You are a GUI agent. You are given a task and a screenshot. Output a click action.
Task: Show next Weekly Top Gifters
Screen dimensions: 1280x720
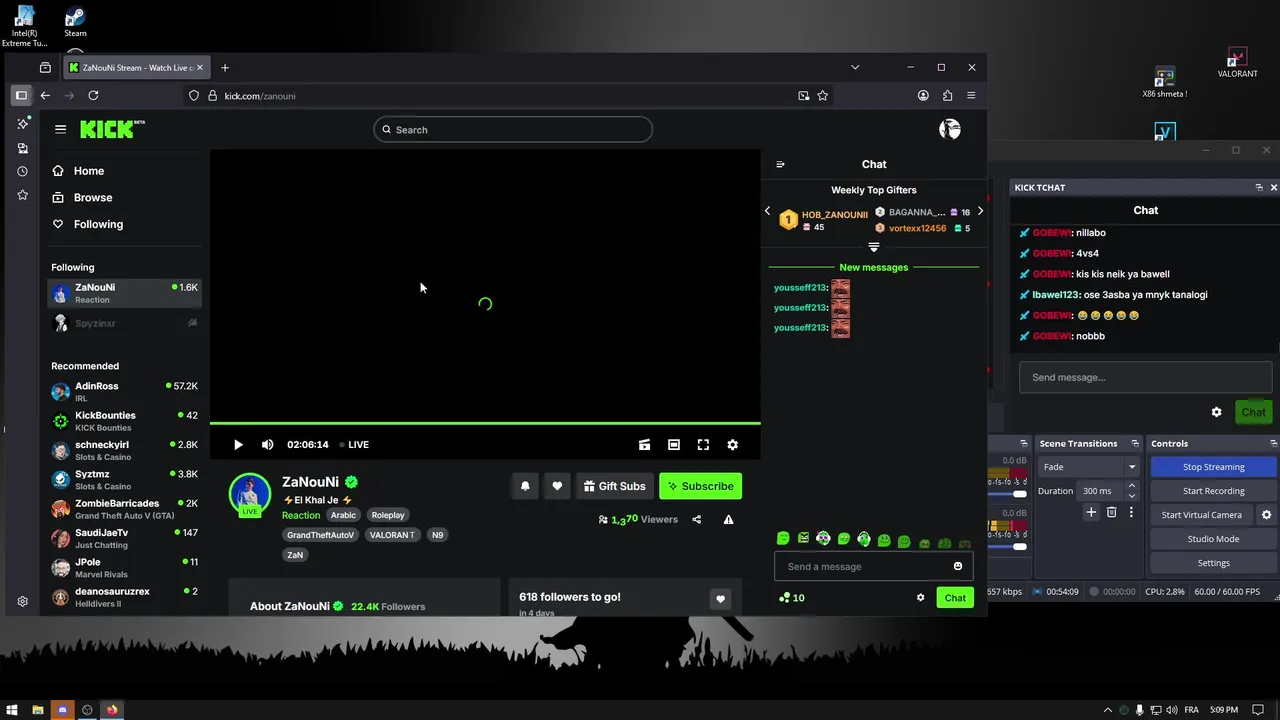tap(980, 212)
